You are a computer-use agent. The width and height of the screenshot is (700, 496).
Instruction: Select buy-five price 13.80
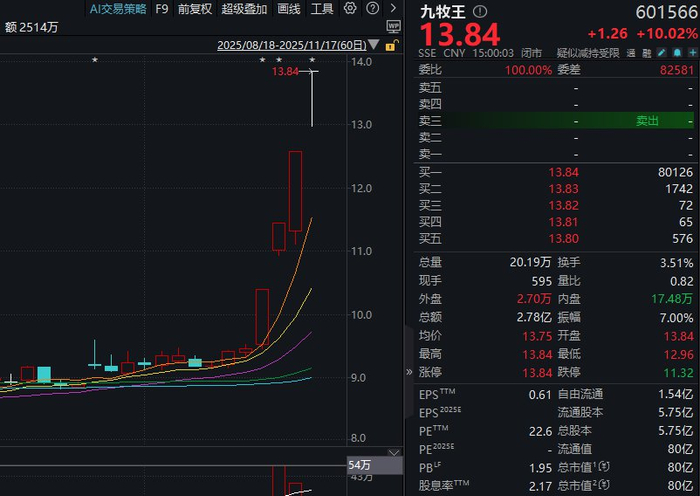[x=563, y=238]
